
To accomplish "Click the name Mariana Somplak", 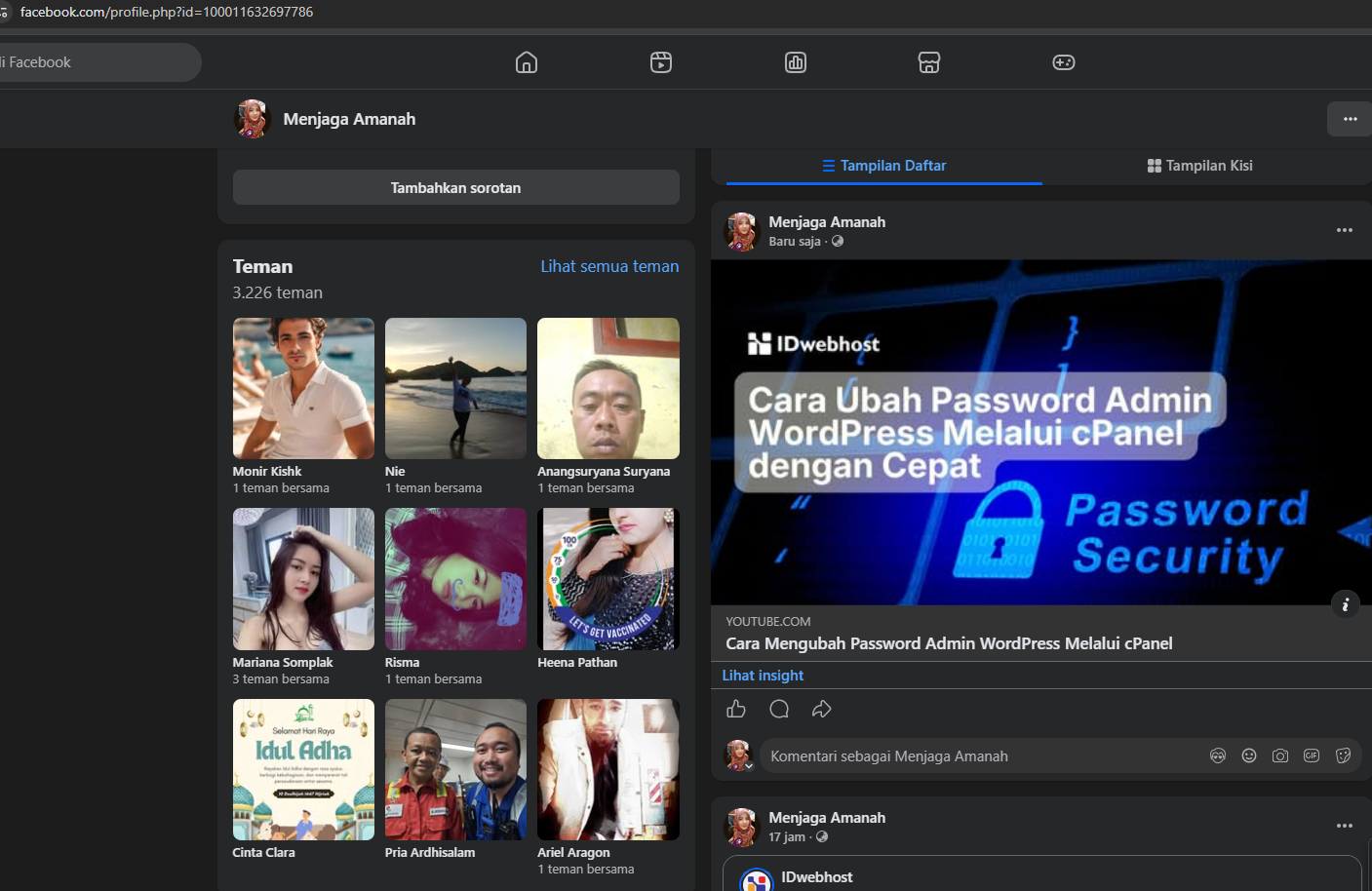I will (x=283, y=663).
